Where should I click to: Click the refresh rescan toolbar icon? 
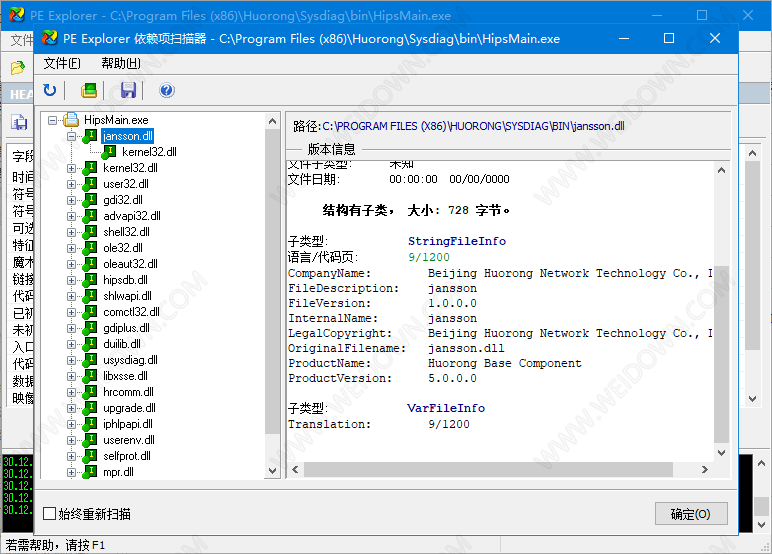pos(50,91)
